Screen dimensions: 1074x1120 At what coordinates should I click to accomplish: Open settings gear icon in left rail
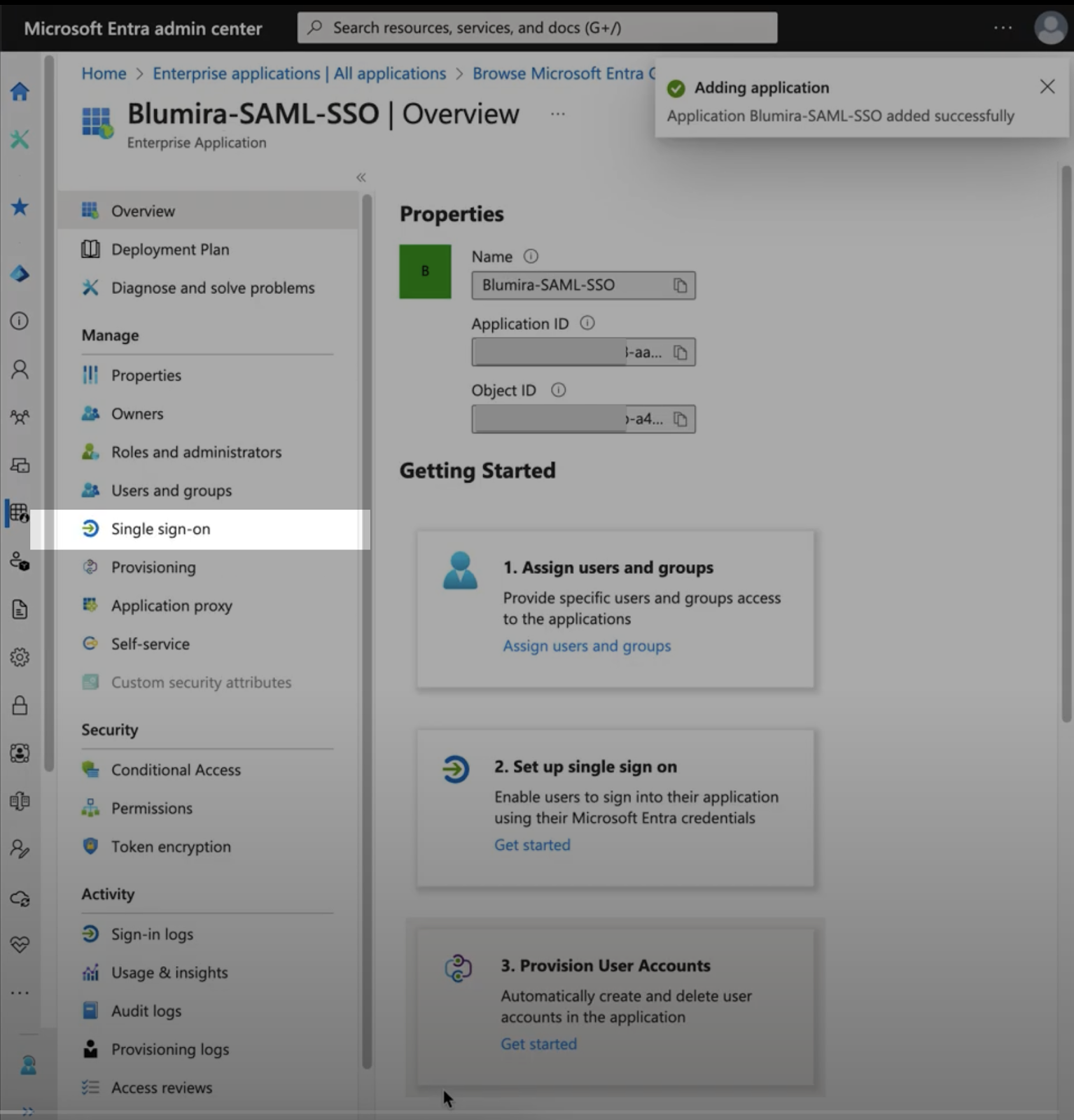click(x=20, y=657)
